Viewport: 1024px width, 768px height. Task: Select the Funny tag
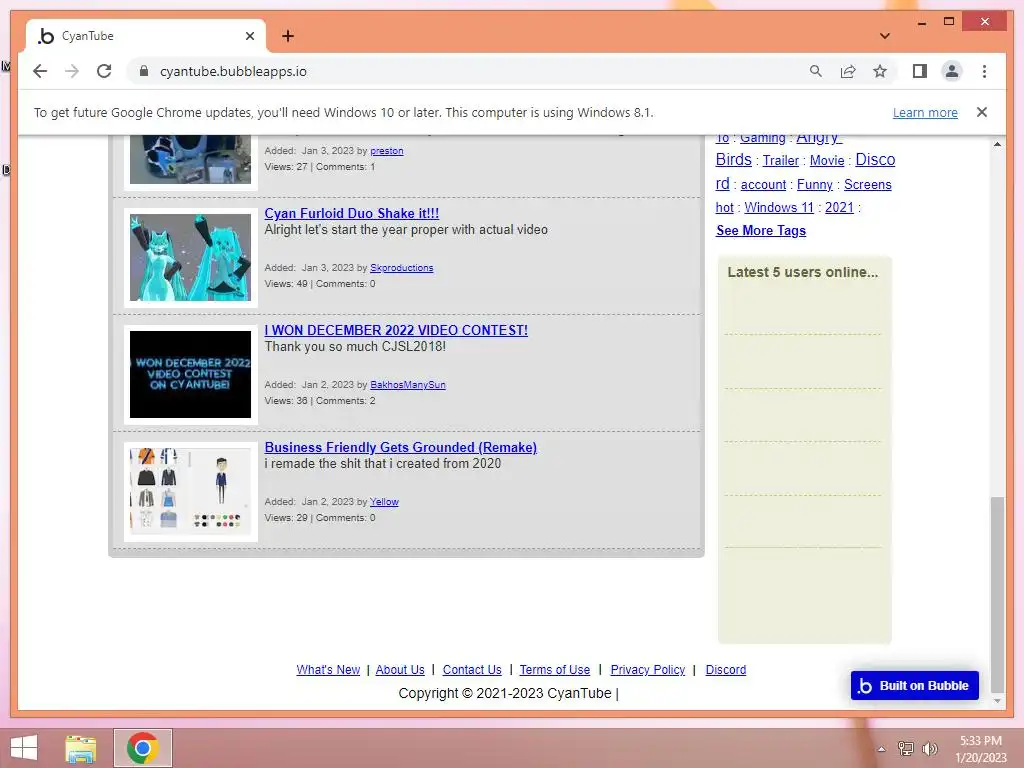tap(814, 185)
